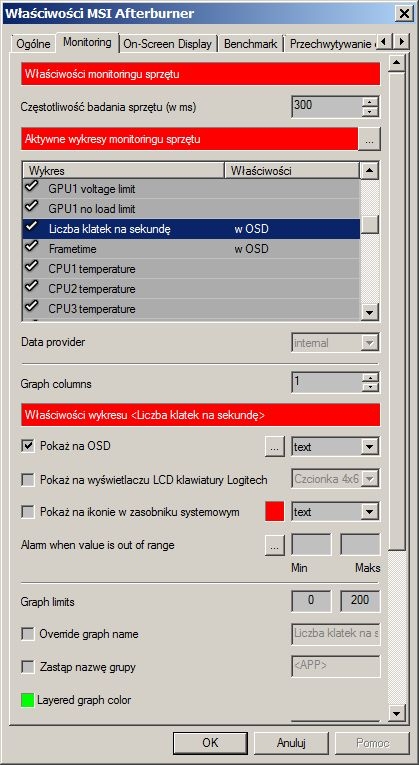Click the alarm Maks value field
This screenshot has height=765, width=419.
360,545
